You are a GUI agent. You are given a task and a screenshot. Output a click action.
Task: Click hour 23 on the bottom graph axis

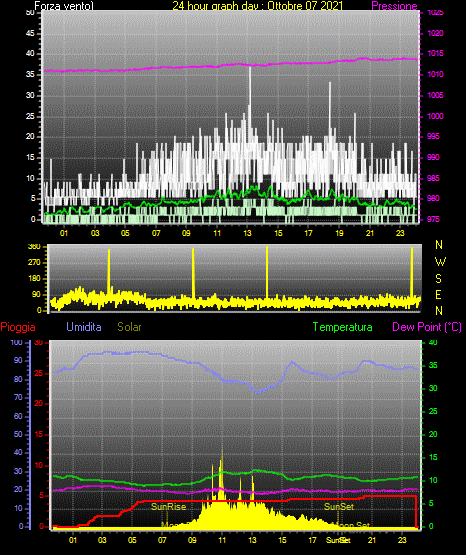[x=402, y=540]
